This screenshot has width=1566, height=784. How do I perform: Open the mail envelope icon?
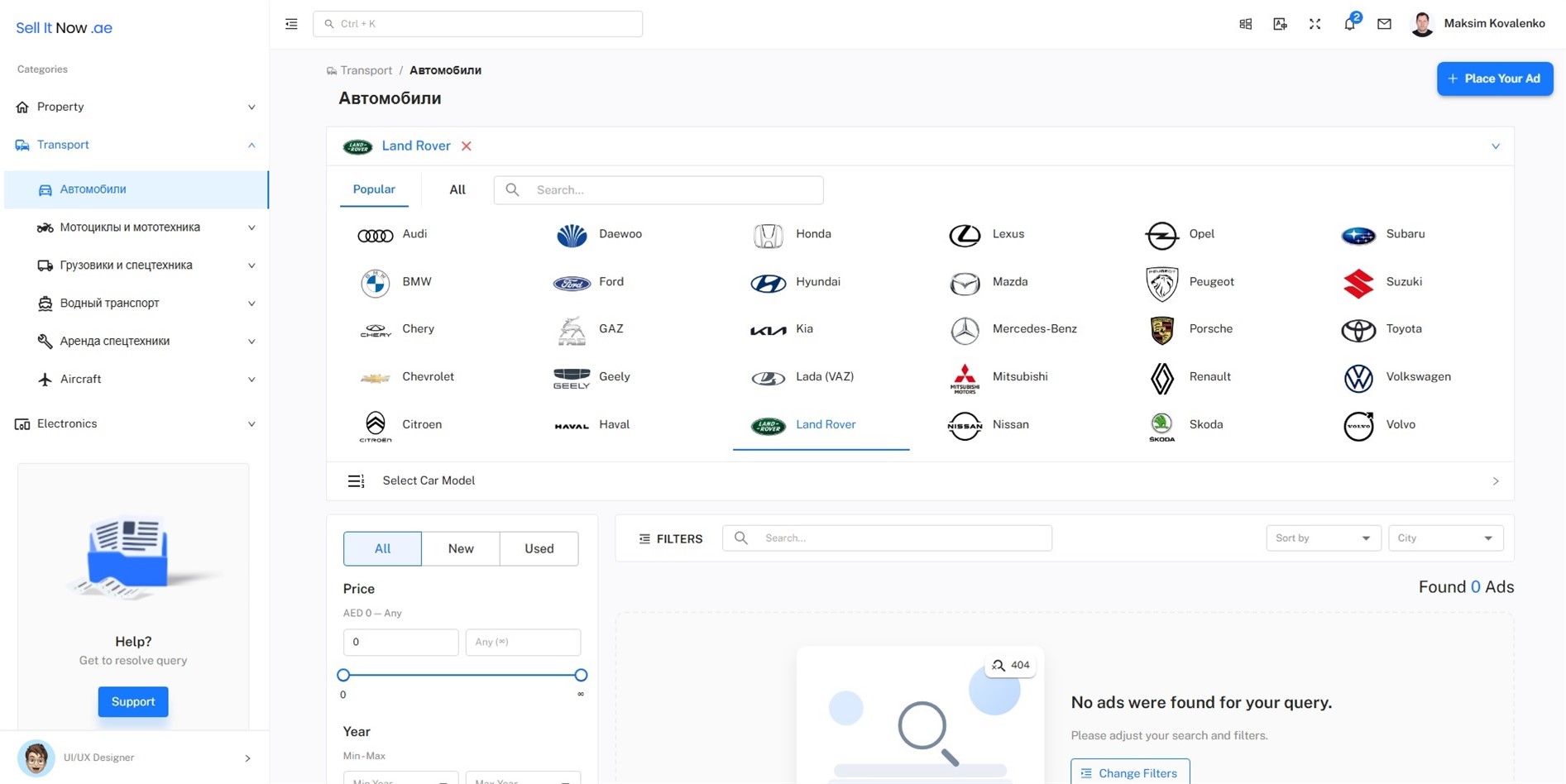[1384, 24]
